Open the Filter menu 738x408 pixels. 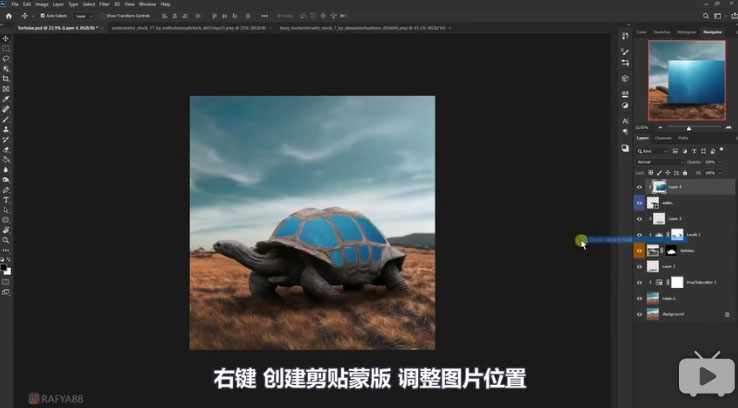point(104,4)
